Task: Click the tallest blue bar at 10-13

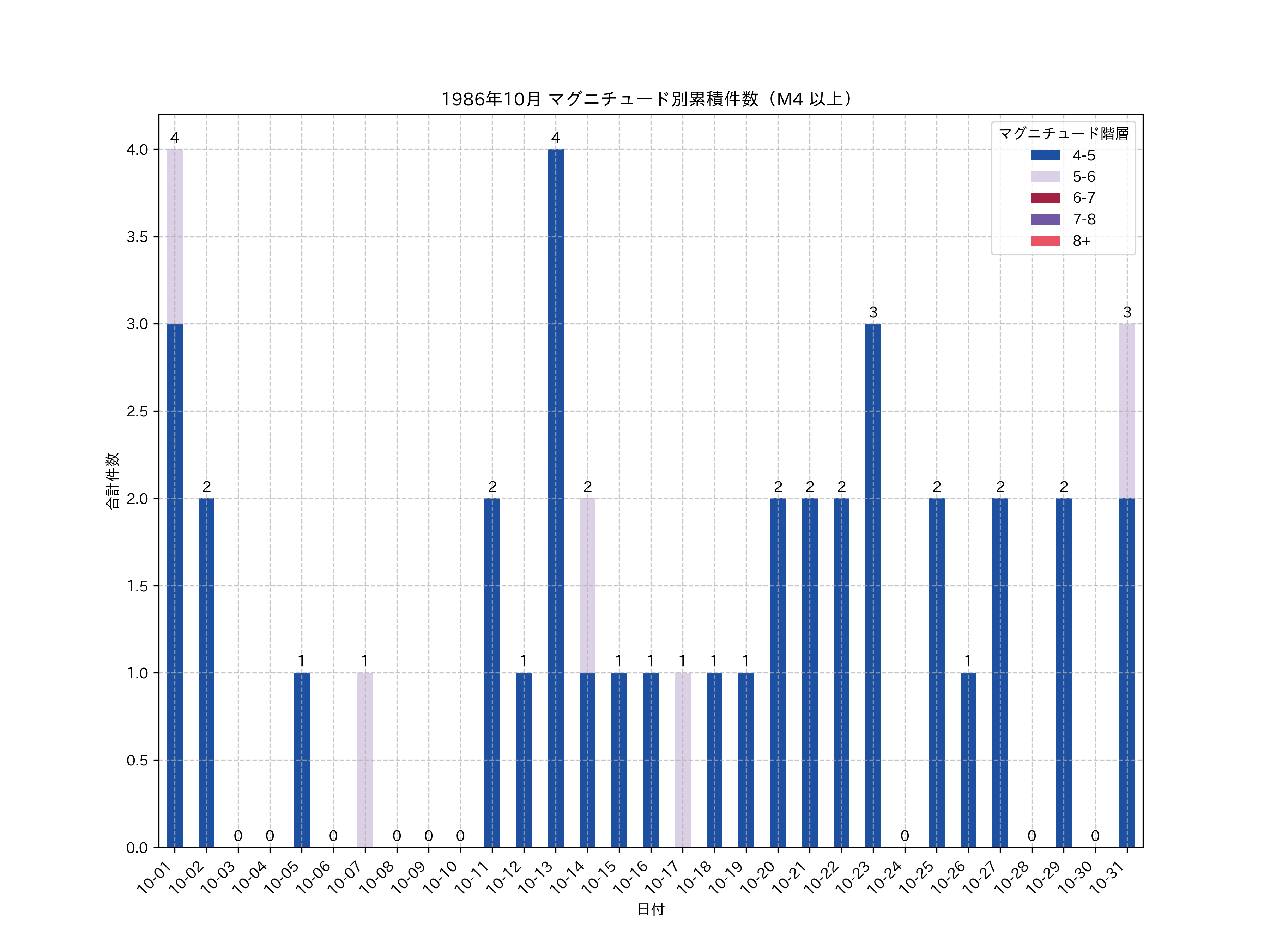Action: (555, 498)
